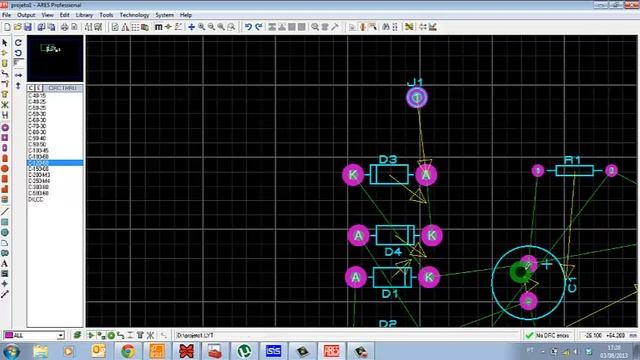Click the 'E' button above the pad list

(x=38, y=88)
